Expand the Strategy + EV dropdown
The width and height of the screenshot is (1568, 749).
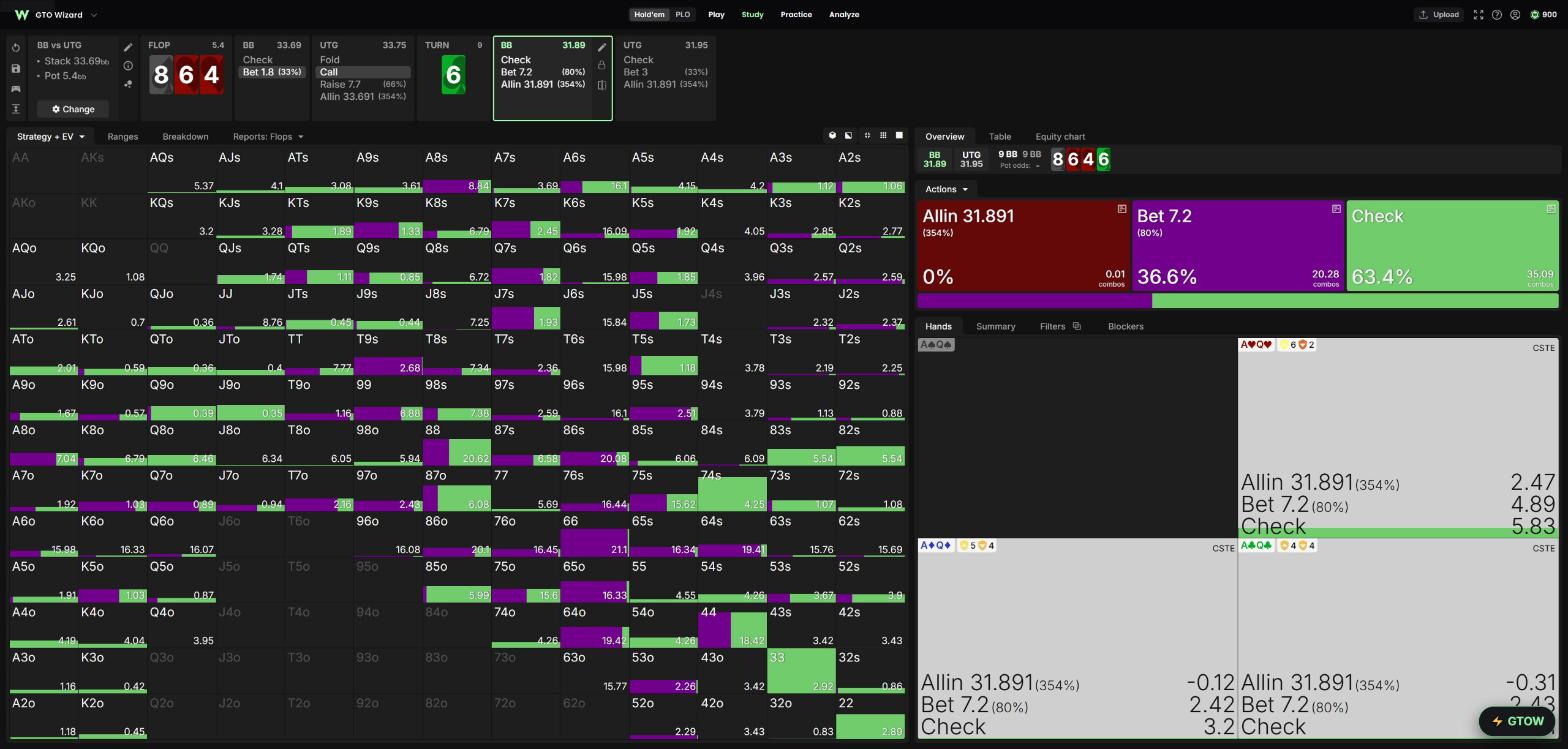(50, 136)
